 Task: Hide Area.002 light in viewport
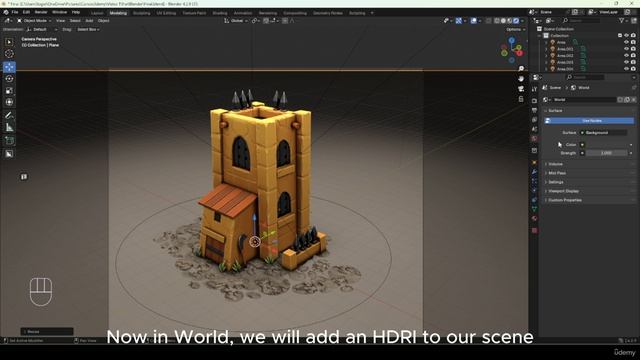tap(627, 56)
